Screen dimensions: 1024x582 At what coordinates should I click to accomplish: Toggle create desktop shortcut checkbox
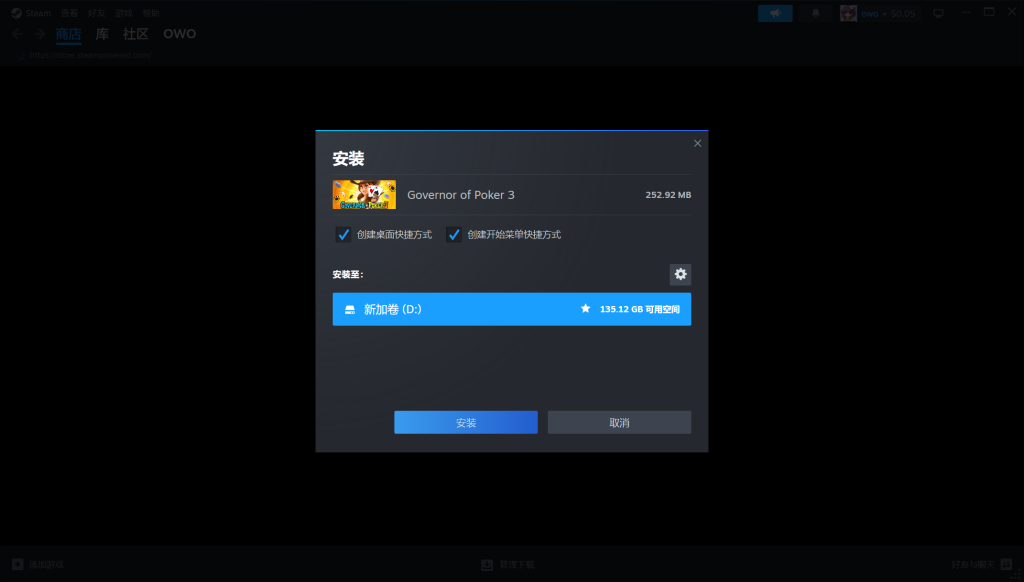click(x=343, y=234)
